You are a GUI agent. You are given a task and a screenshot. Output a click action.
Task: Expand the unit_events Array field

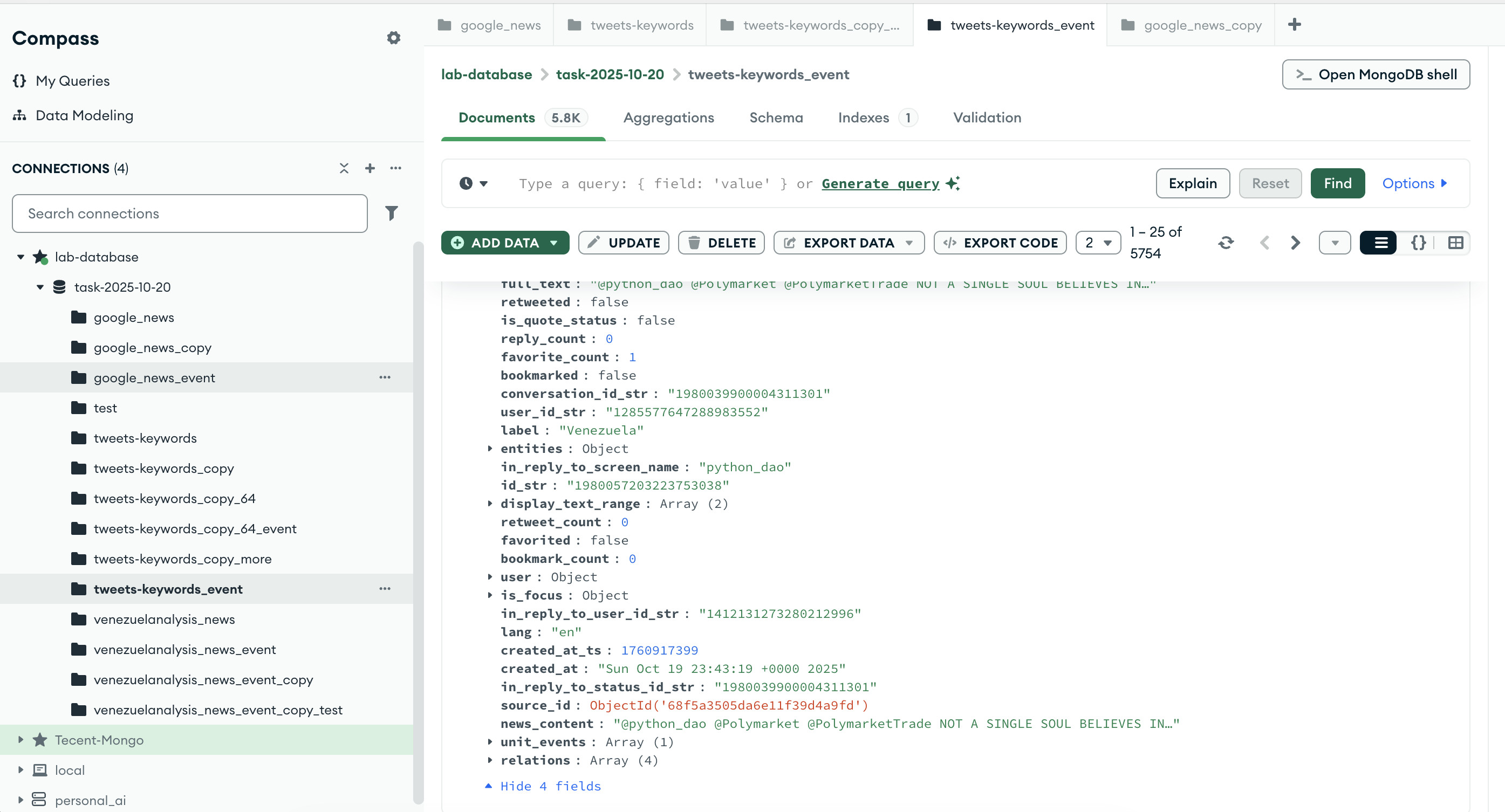click(490, 742)
